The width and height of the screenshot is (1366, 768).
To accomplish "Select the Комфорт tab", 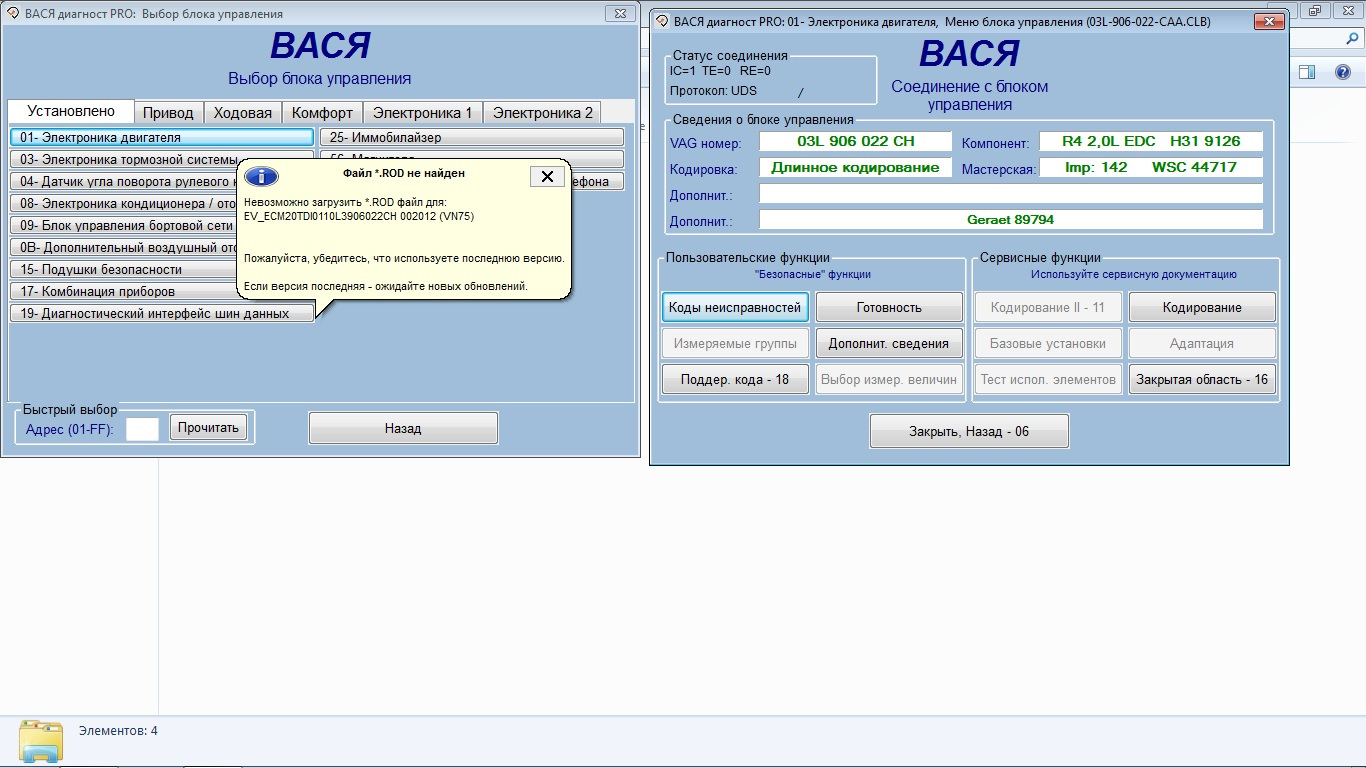I will (322, 112).
